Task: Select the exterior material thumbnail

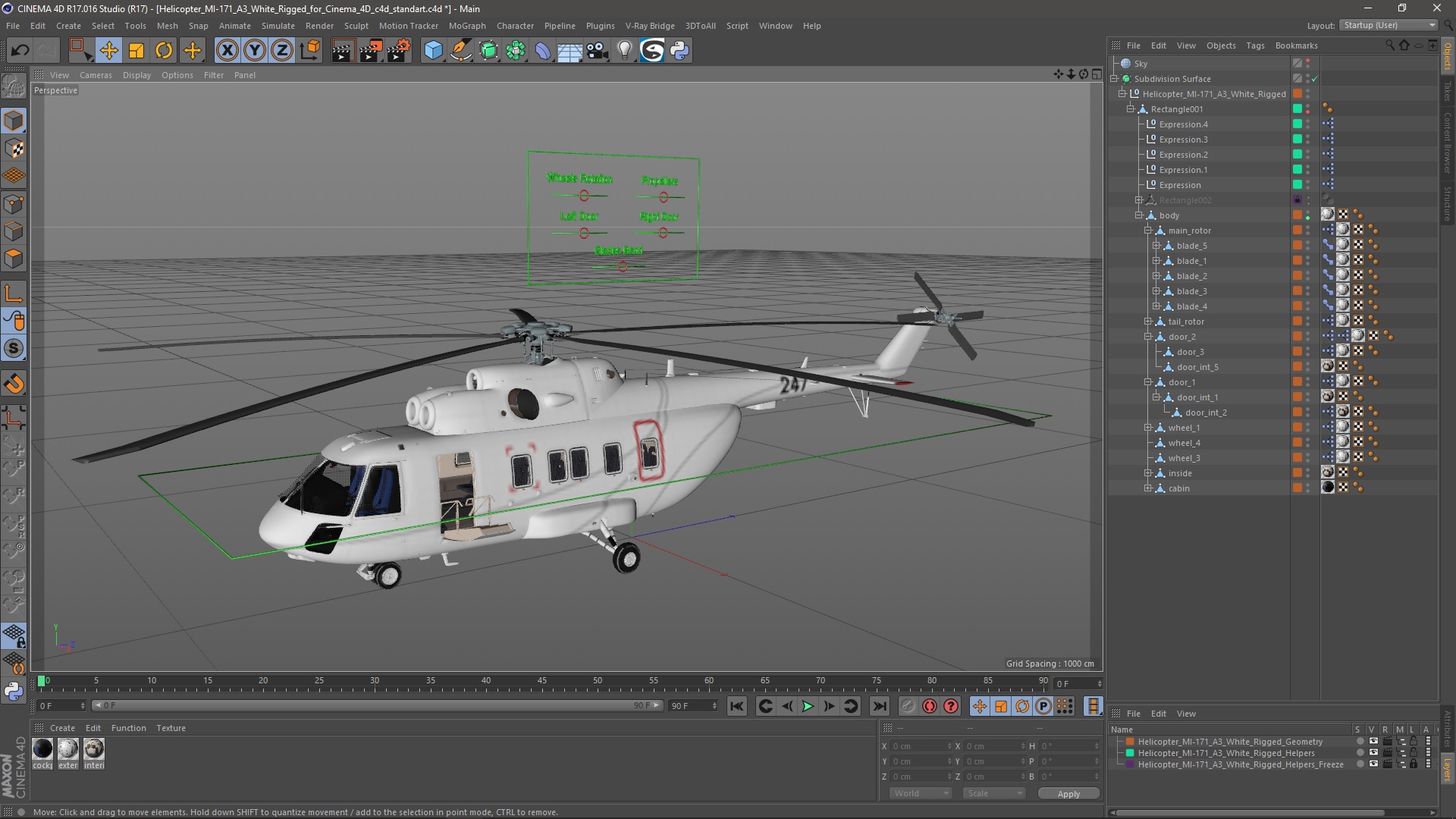Action: pyautogui.click(x=68, y=749)
